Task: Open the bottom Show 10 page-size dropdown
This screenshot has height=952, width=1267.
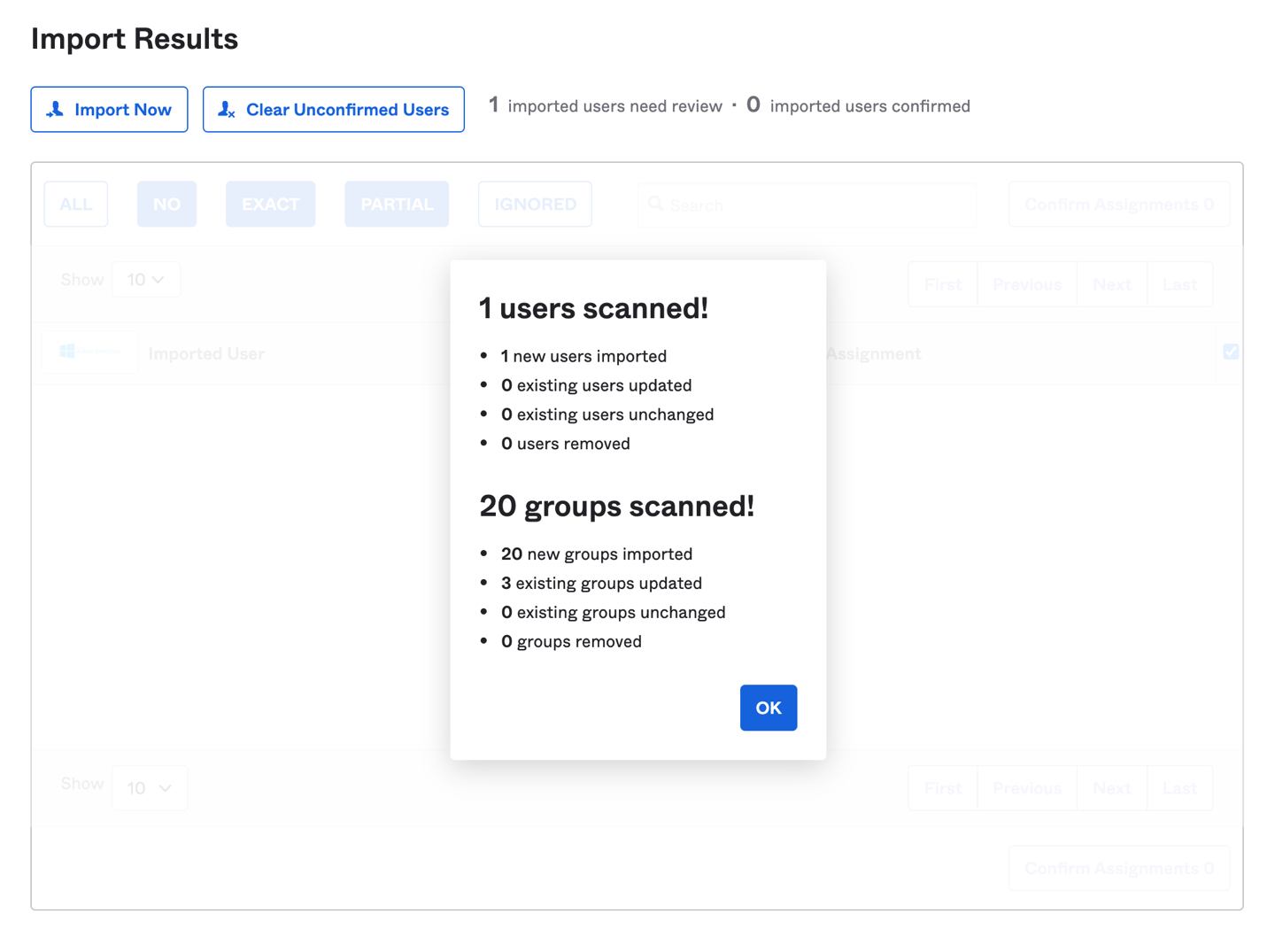Action: (150, 787)
